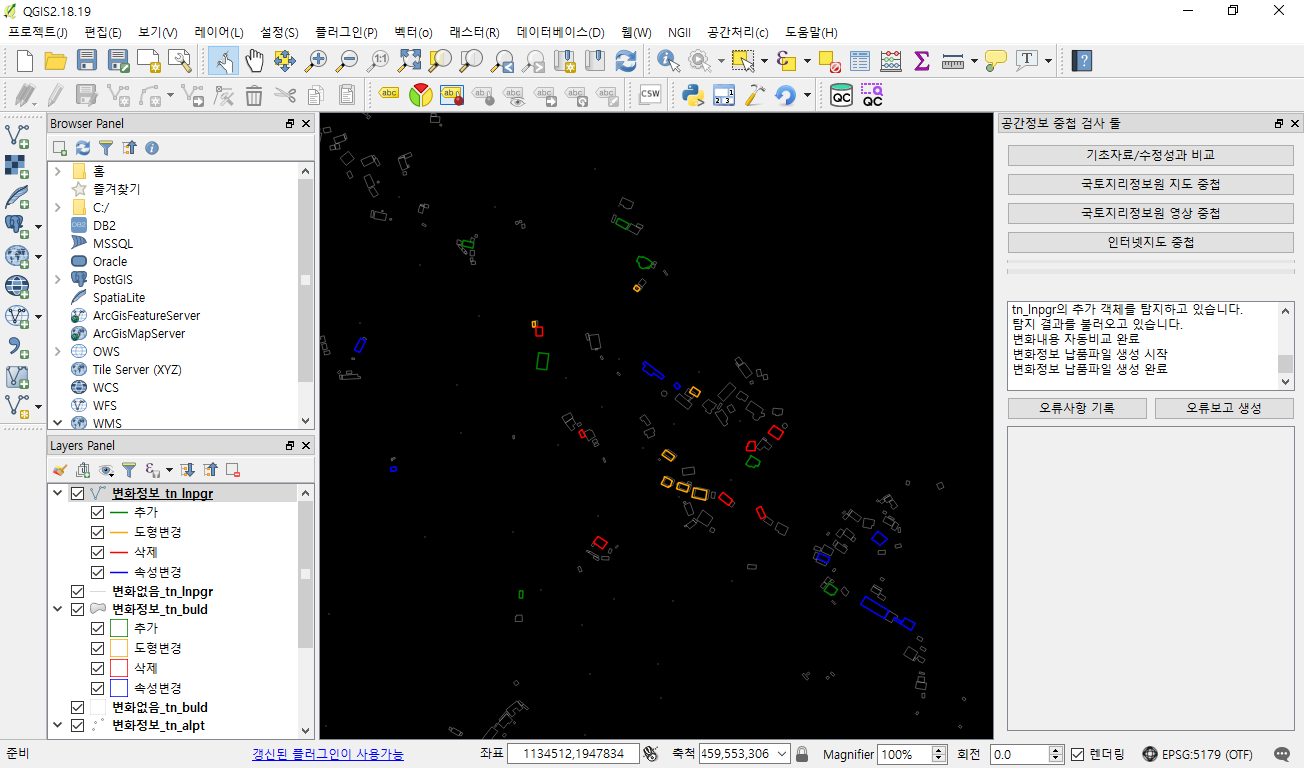Open the 래스터(R) menu
This screenshot has height=768, width=1304.
click(474, 32)
